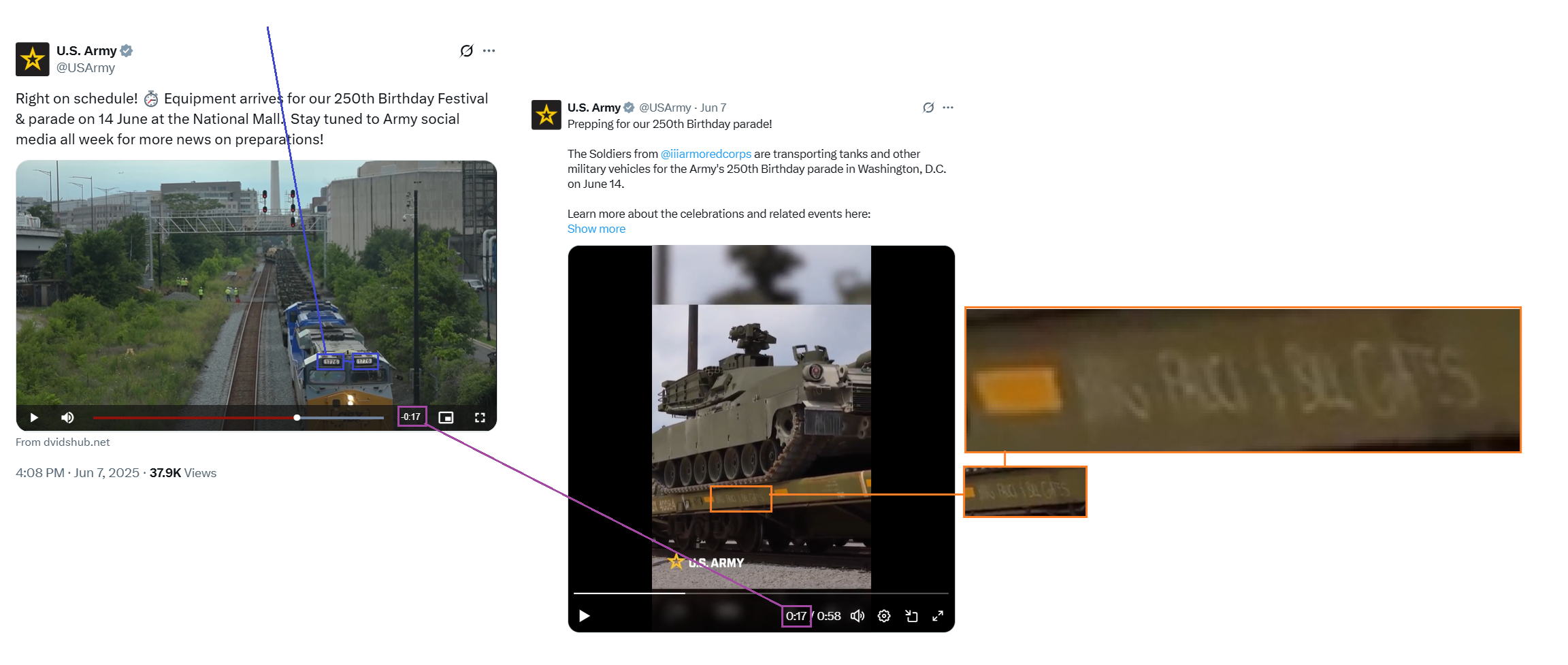Click Grok icon in left tweet header
The image size is (1568, 665).
pos(466,51)
